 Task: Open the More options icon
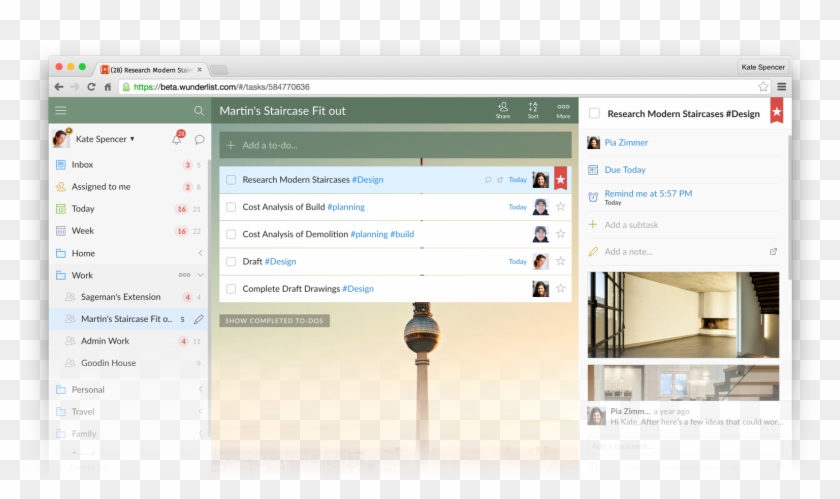(563, 110)
